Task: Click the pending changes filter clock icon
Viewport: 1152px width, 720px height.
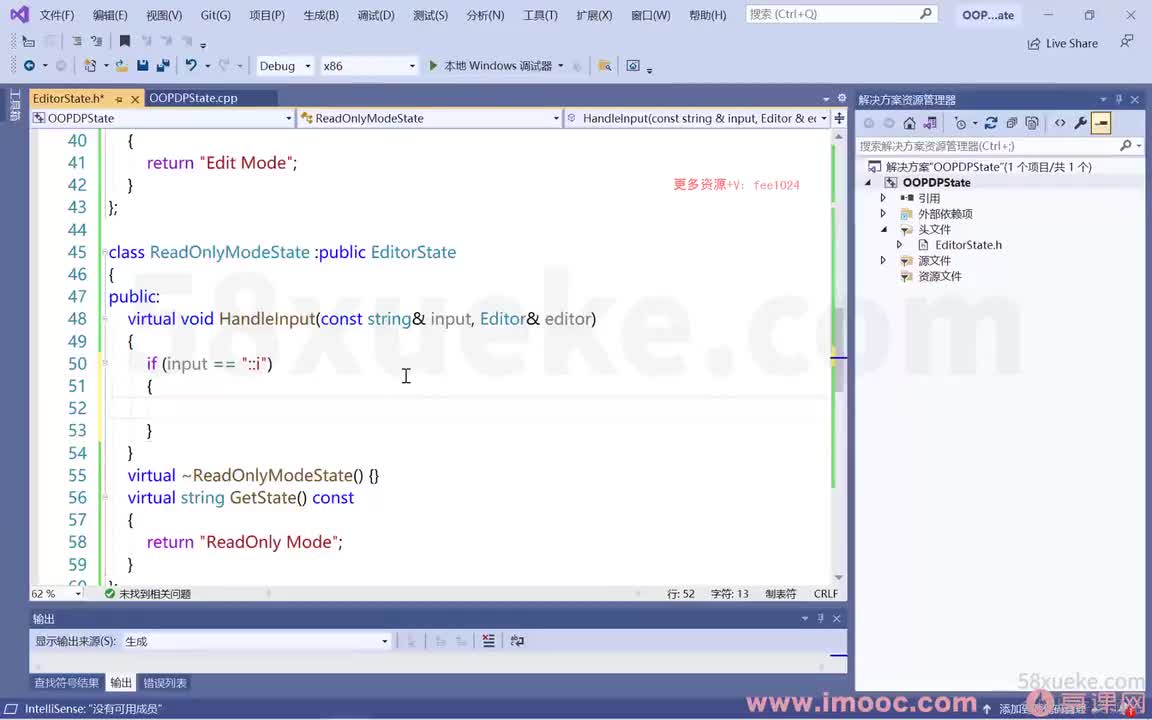Action: tap(960, 123)
